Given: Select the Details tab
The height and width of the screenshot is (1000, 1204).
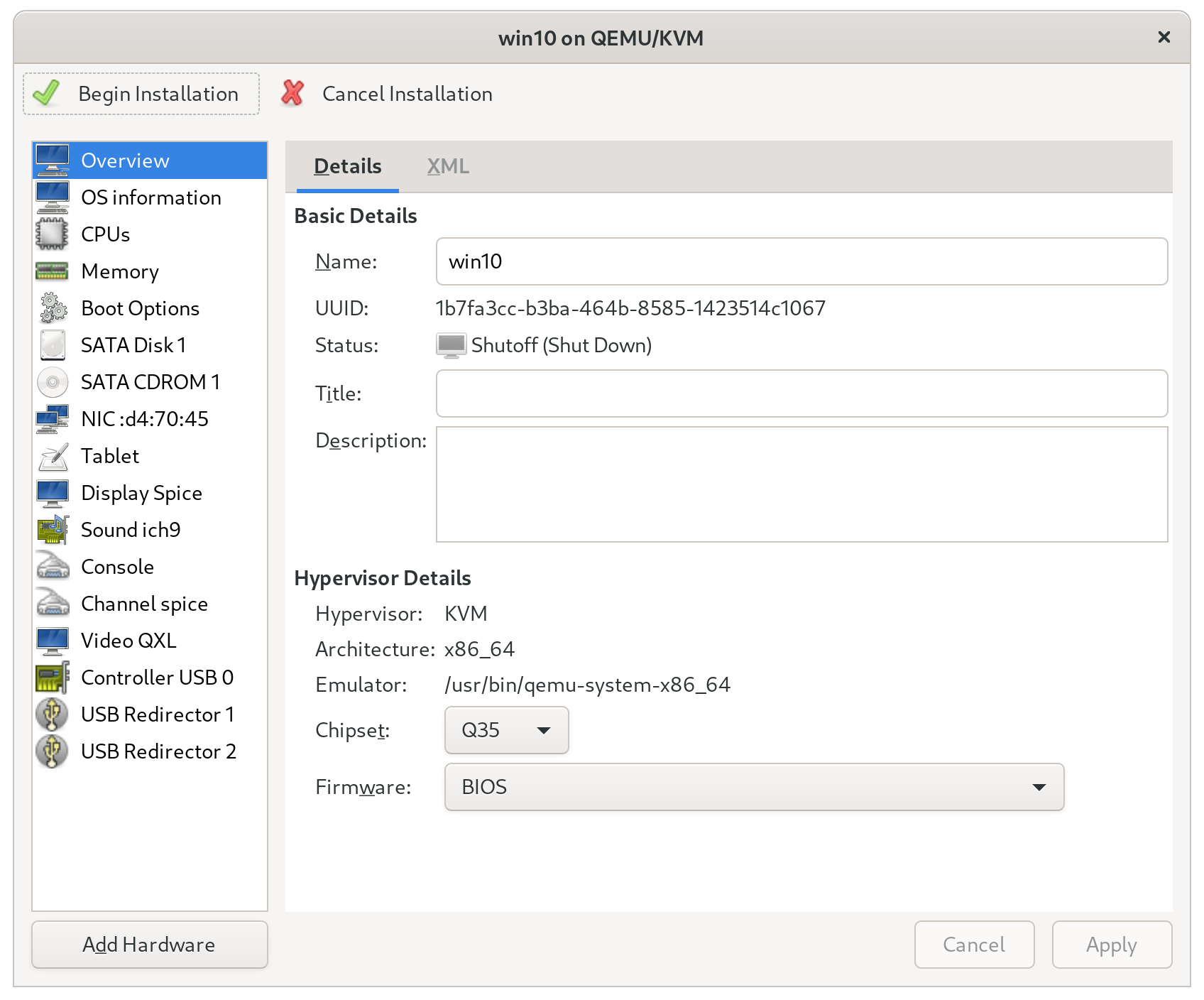Looking at the screenshot, I should point(348,166).
